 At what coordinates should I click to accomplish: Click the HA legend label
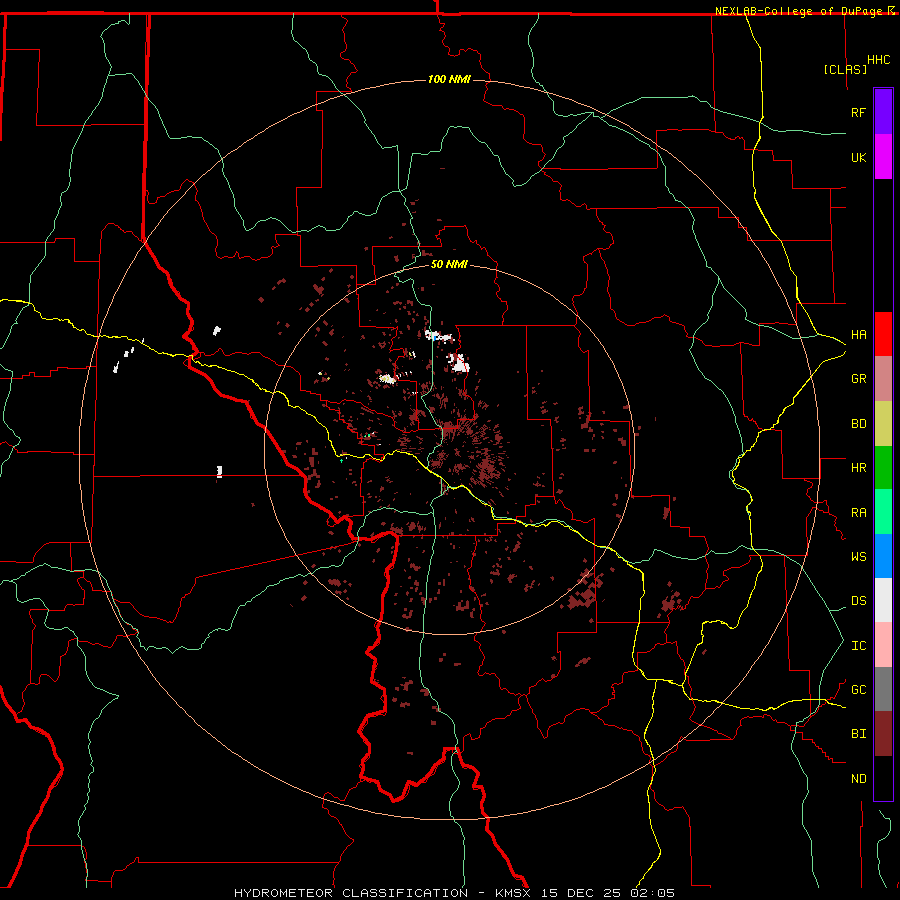pos(858,334)
